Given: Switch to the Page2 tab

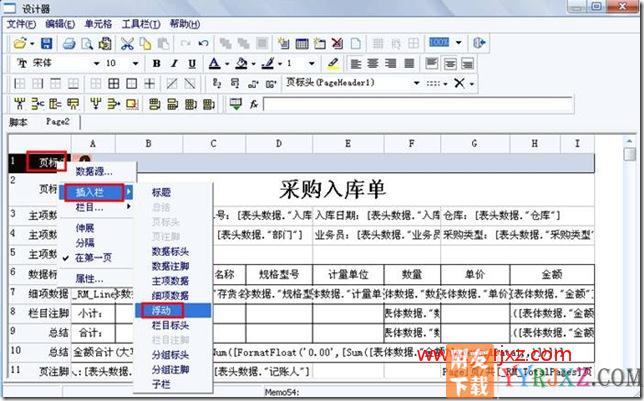Looking at the screenshot, I should tap(58, 122).
